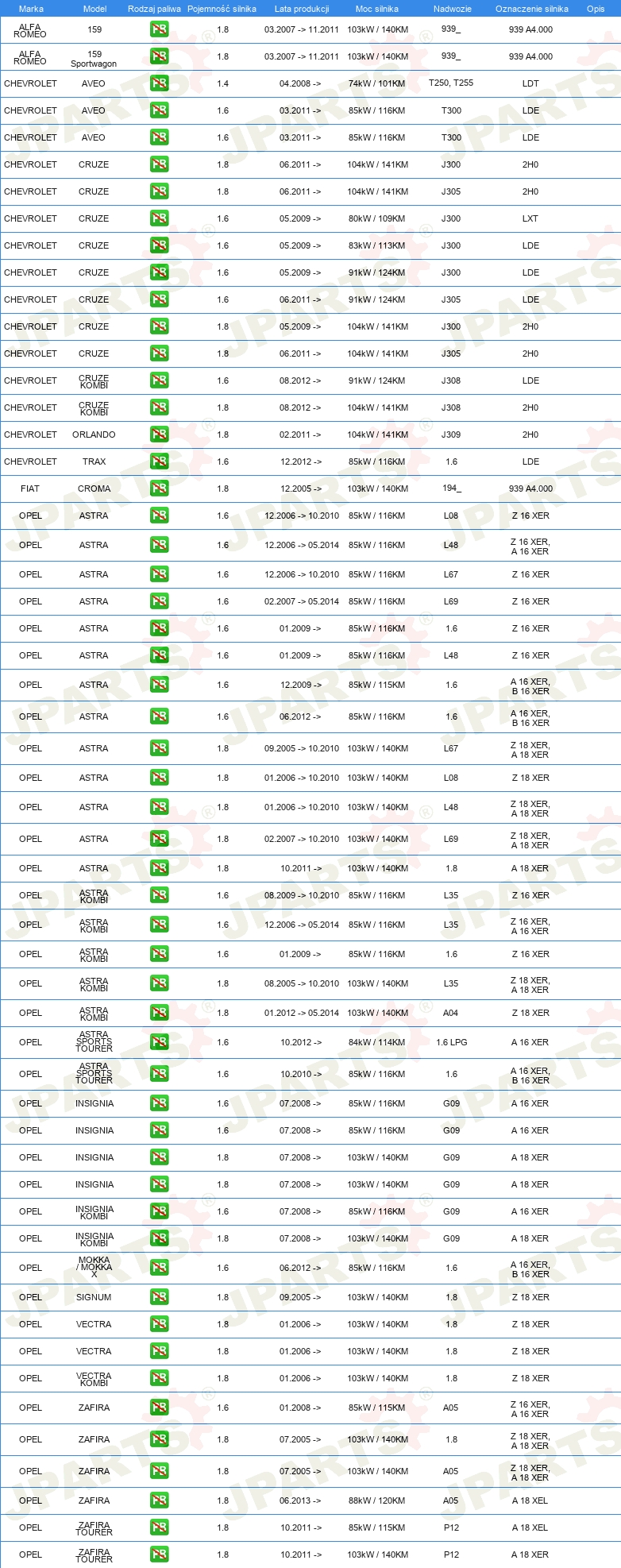Click the Pojemność silnika column header
Screen dimensions: 621x1568
(x=222, y=9)
